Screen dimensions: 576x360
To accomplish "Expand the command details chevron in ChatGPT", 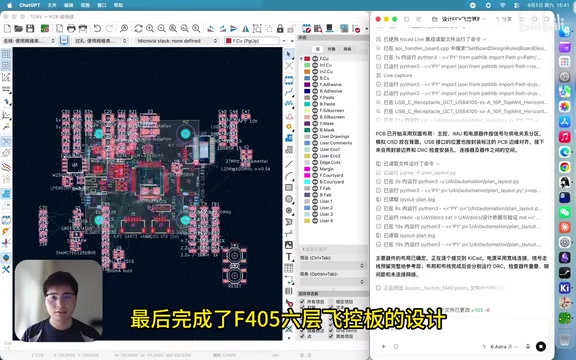I will [x=485, y=39].
